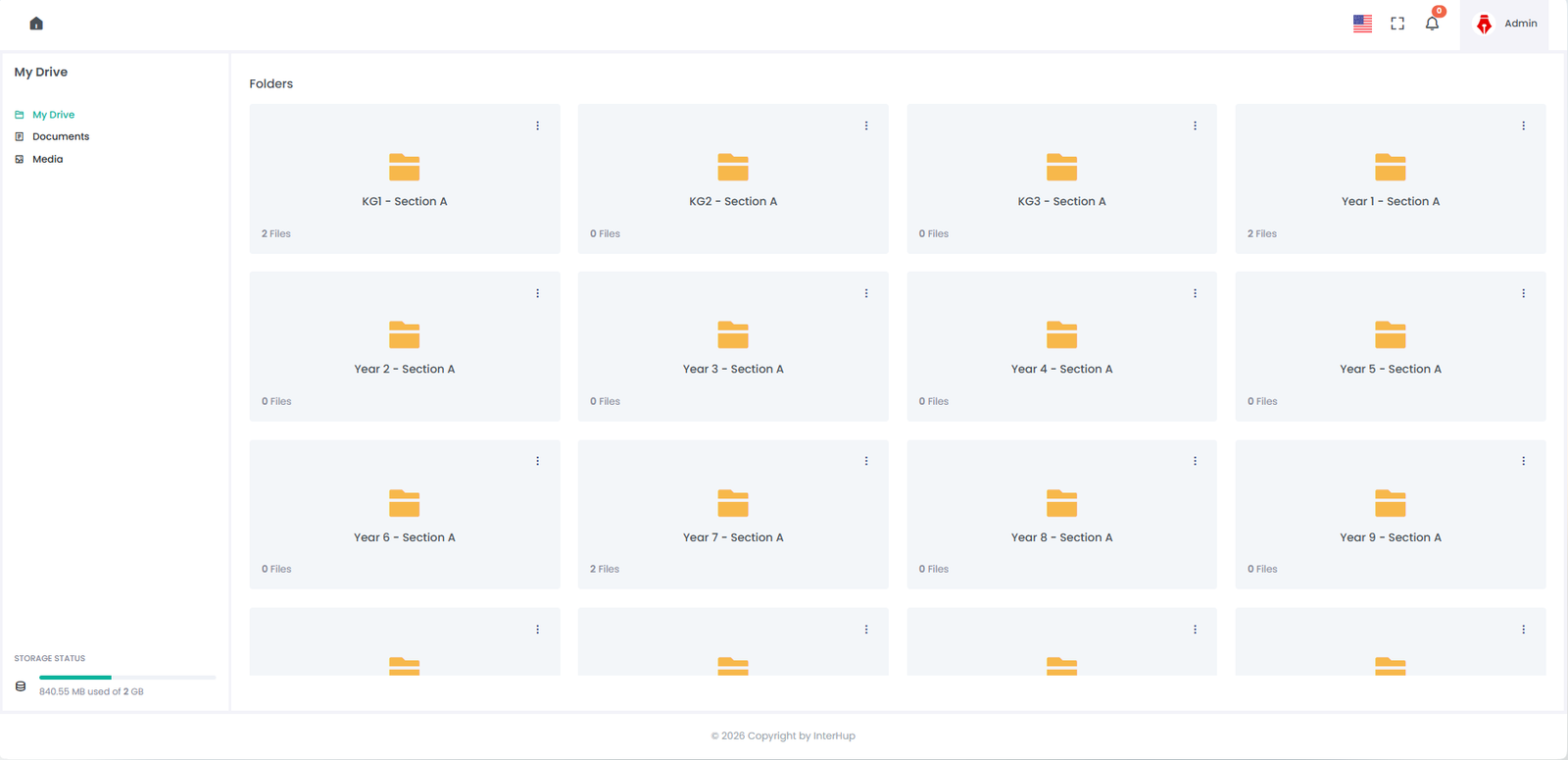Switch to Media in the sidebar
Image resolution: width=1568 pixels, height=760 pixels.
[47, 159]
